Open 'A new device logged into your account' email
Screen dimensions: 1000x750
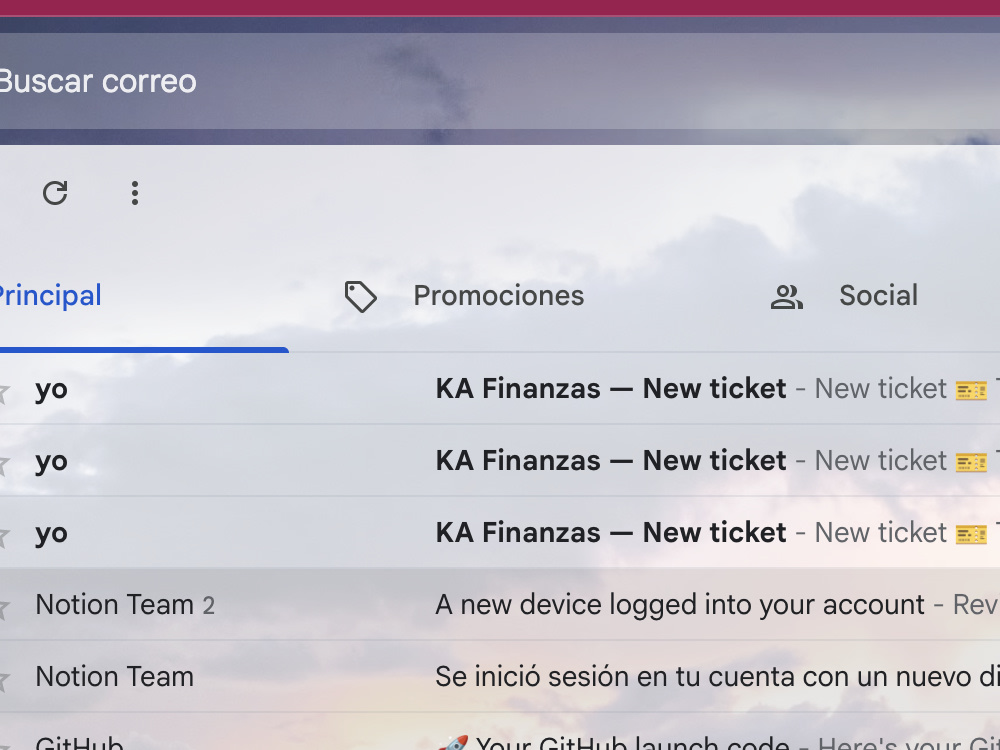click(x=500, y=605)
